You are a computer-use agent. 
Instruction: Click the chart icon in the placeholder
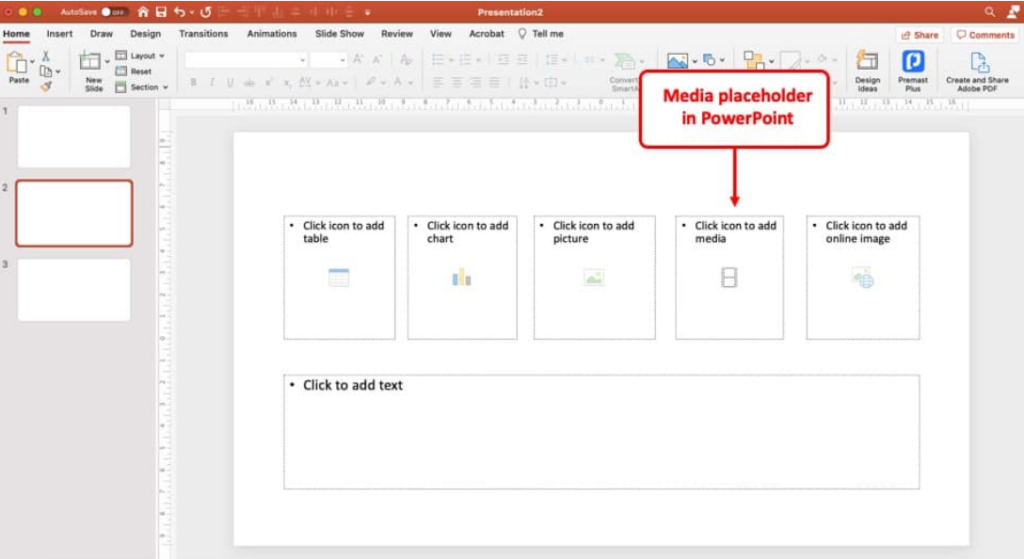[x=461, y=277]
